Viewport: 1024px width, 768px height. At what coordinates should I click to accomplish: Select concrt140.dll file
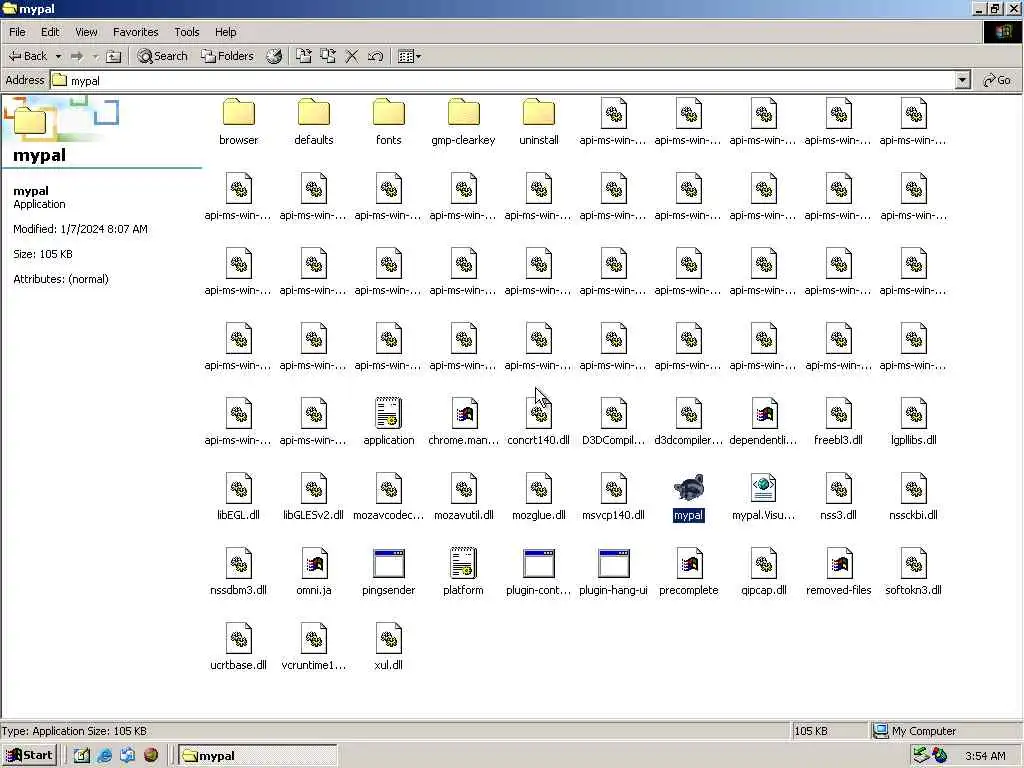(x=539, y=422)
